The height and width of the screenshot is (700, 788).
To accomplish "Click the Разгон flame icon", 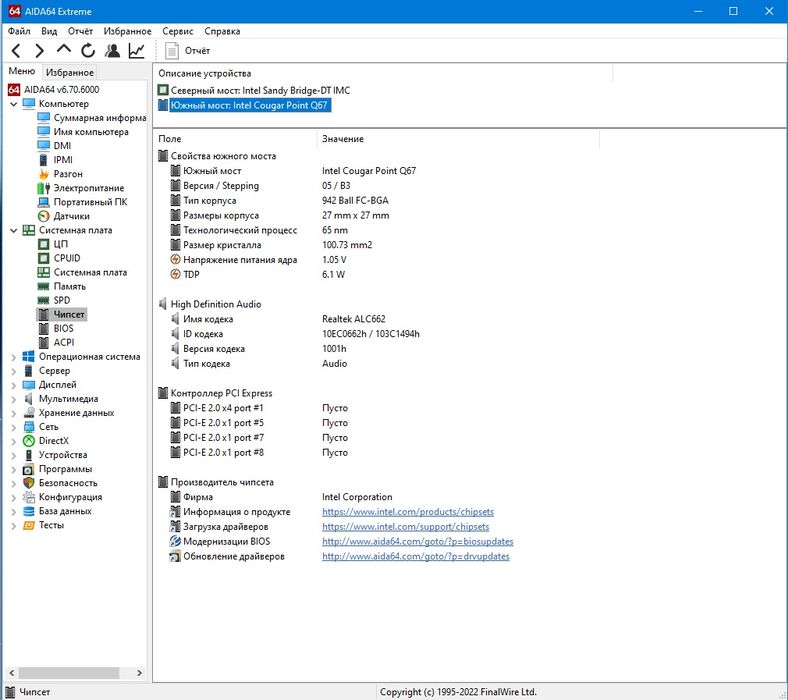I will (44, 174).
